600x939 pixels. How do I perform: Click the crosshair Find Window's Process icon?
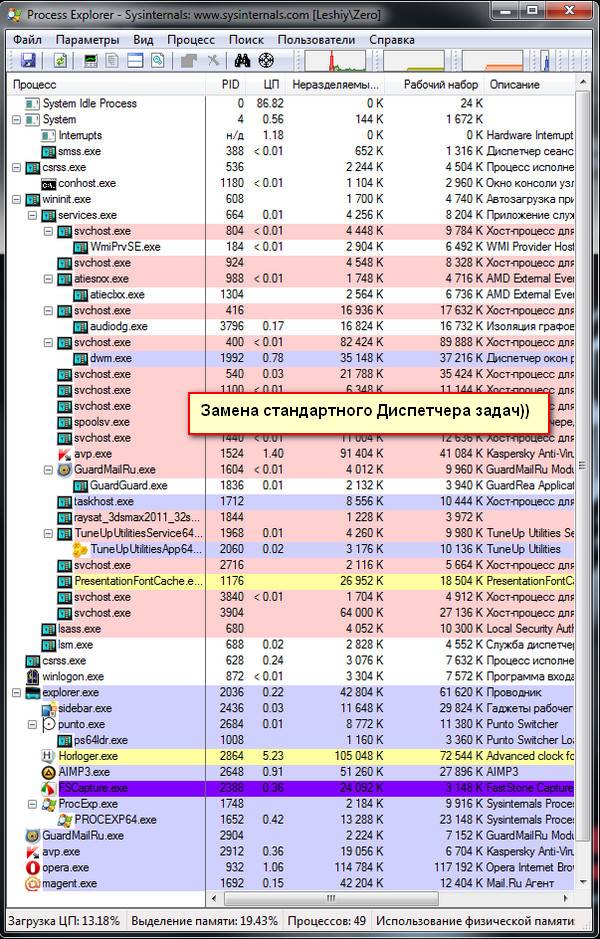(x=266, y=61)
